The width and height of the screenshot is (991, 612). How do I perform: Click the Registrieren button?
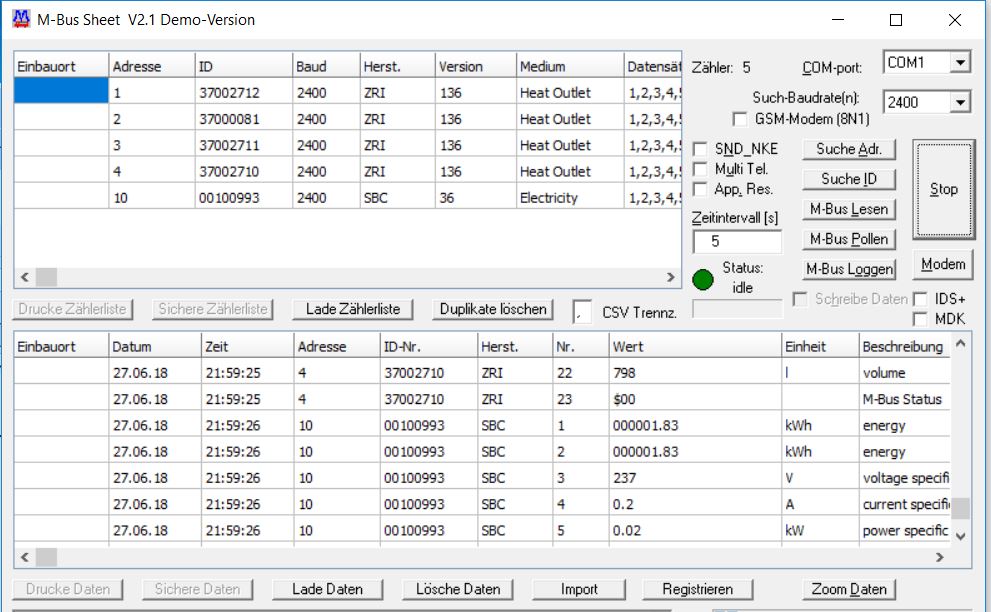(698, 589)
